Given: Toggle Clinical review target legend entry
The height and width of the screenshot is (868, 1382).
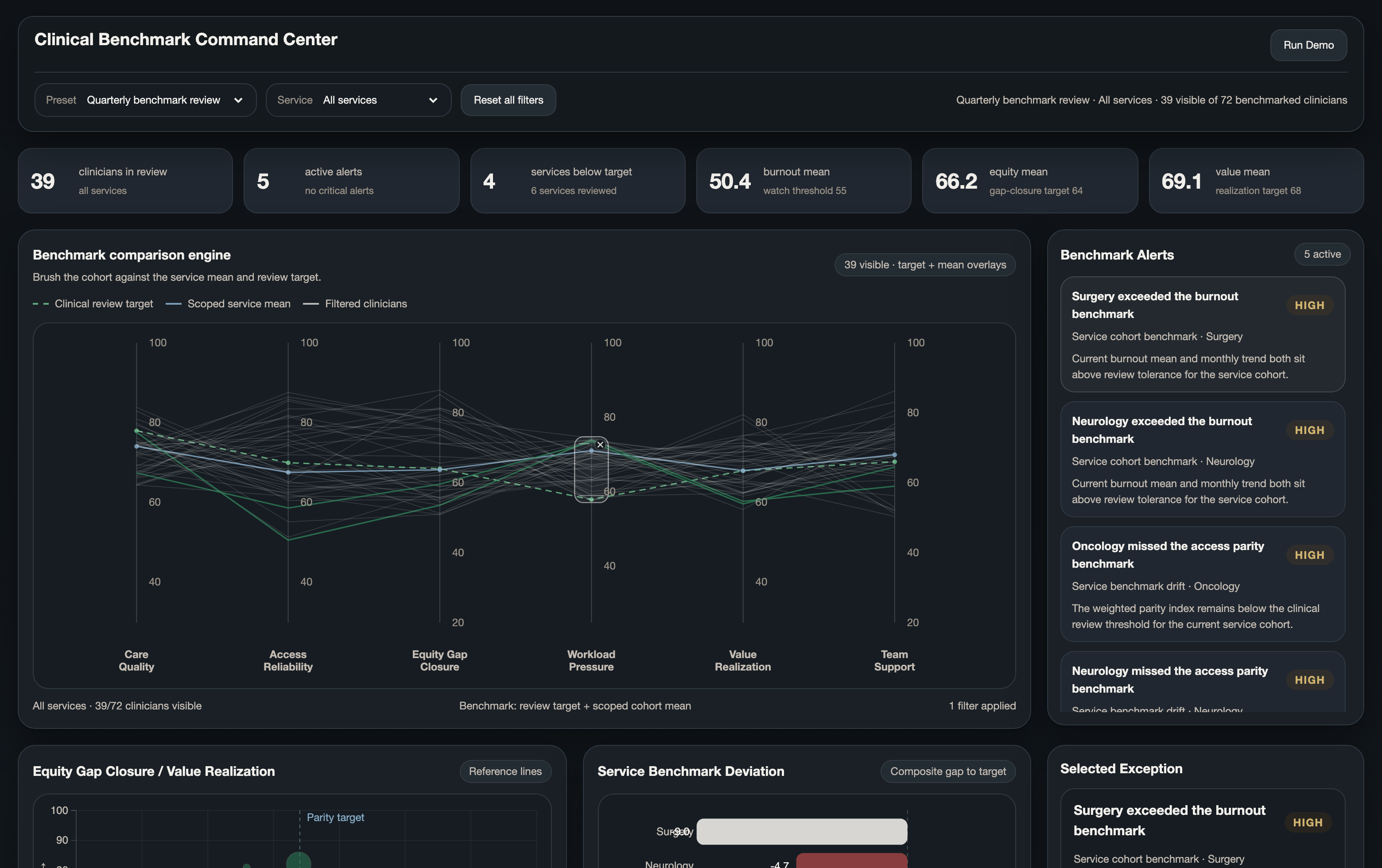Looking at the screenshot, I should (93, 303).
